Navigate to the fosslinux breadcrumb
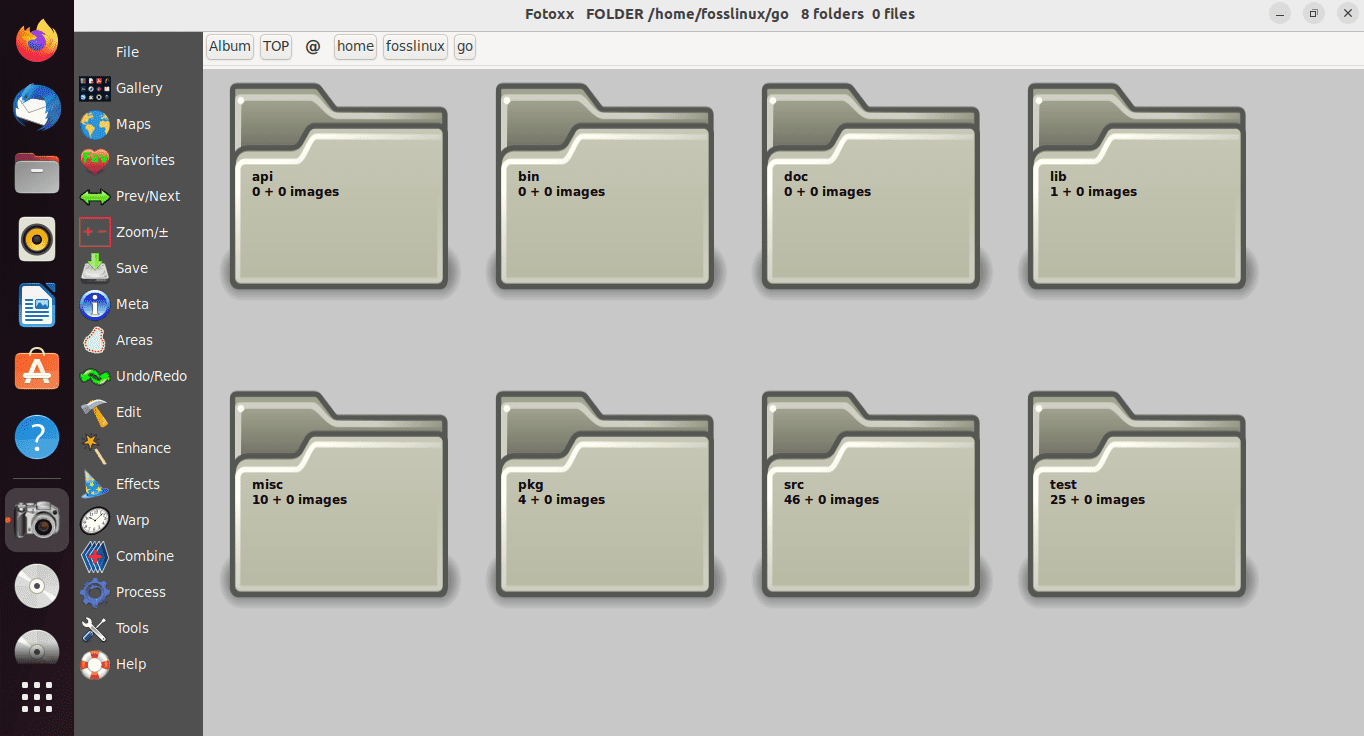This screenshot has width=1364, height=736. pyautogui.click(x=414, y=46)
